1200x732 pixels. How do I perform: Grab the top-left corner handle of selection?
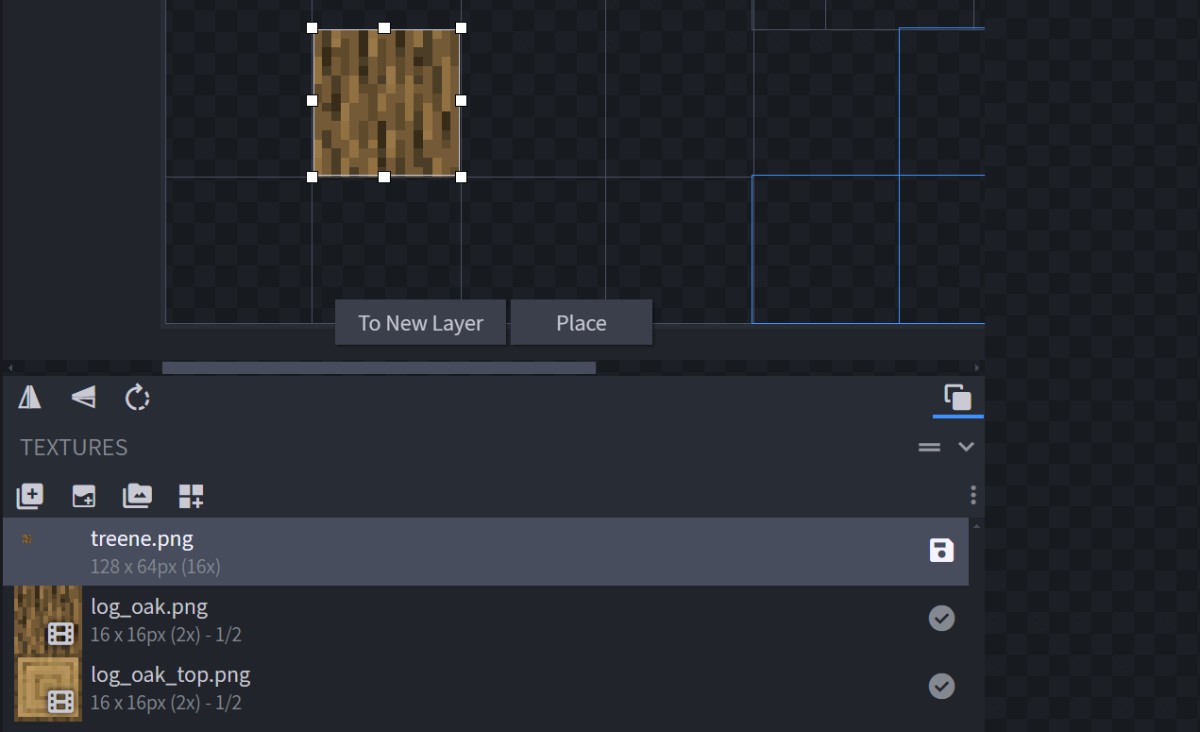[x=312, y=28]
